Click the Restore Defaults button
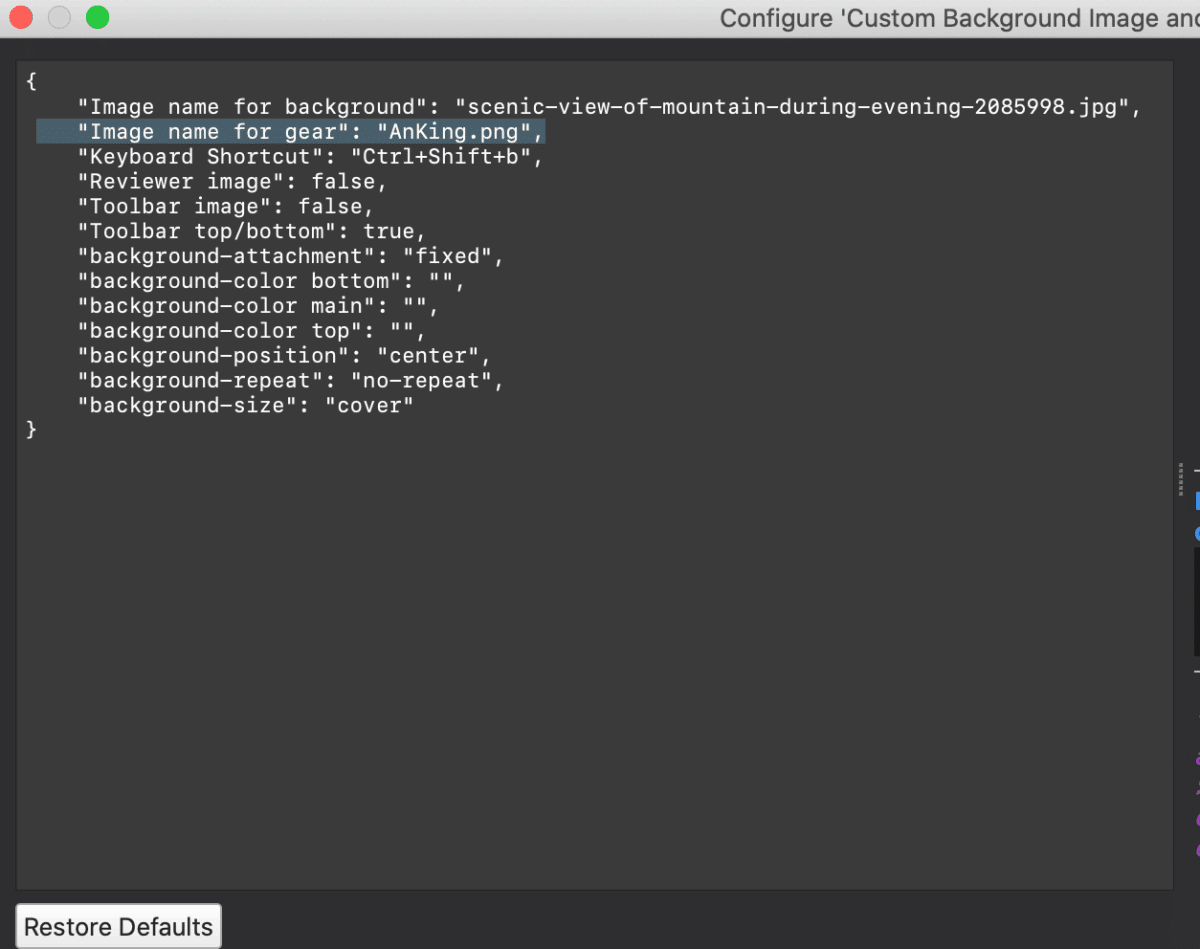The width and height of the screenshot is (1200, 949). (117, 925)
